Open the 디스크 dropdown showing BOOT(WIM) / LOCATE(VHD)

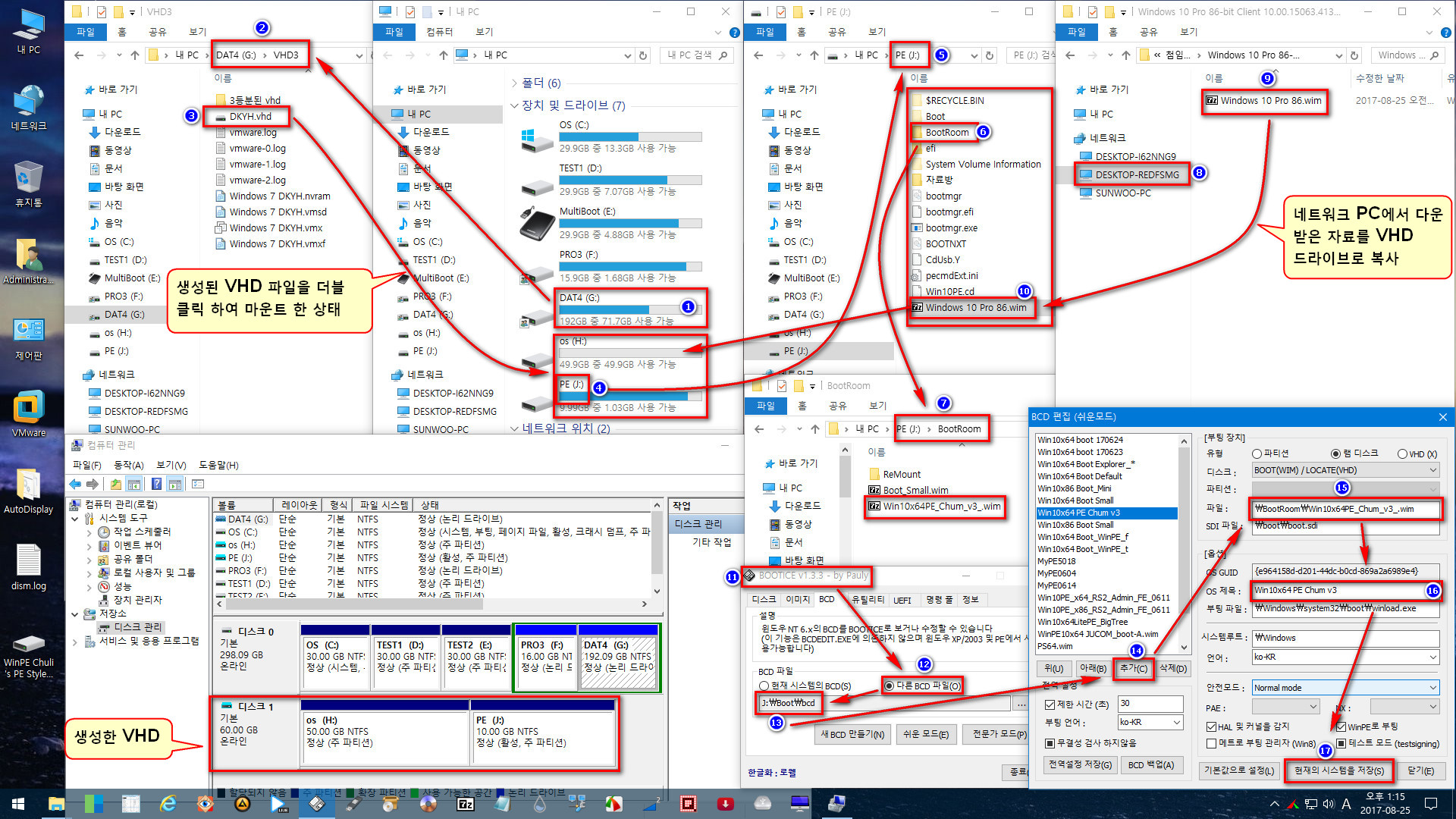[1345, 470]
